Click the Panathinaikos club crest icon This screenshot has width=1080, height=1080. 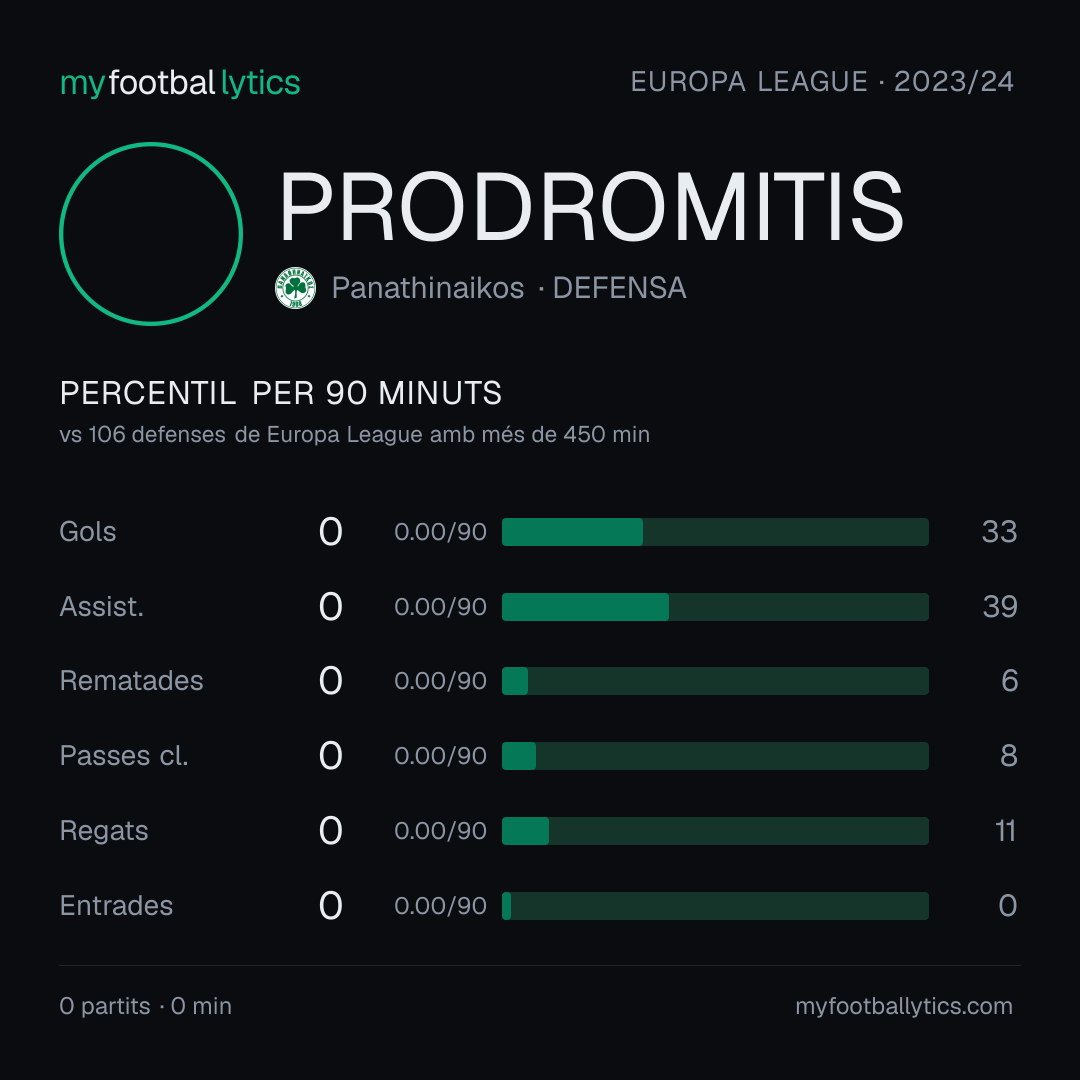pyautogui.click(x=295, y=288)
